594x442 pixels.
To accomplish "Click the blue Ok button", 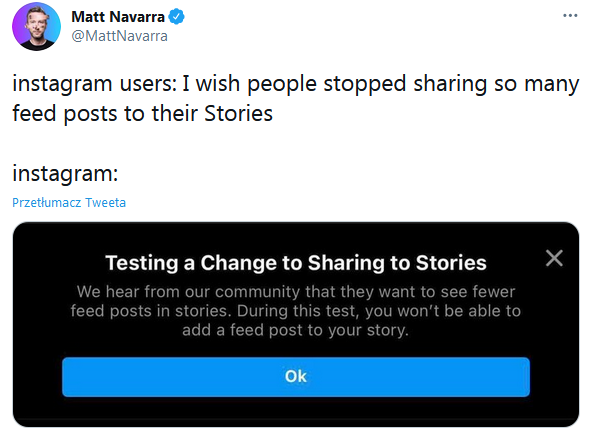I will pyautogui.click(x=296, y=377).
